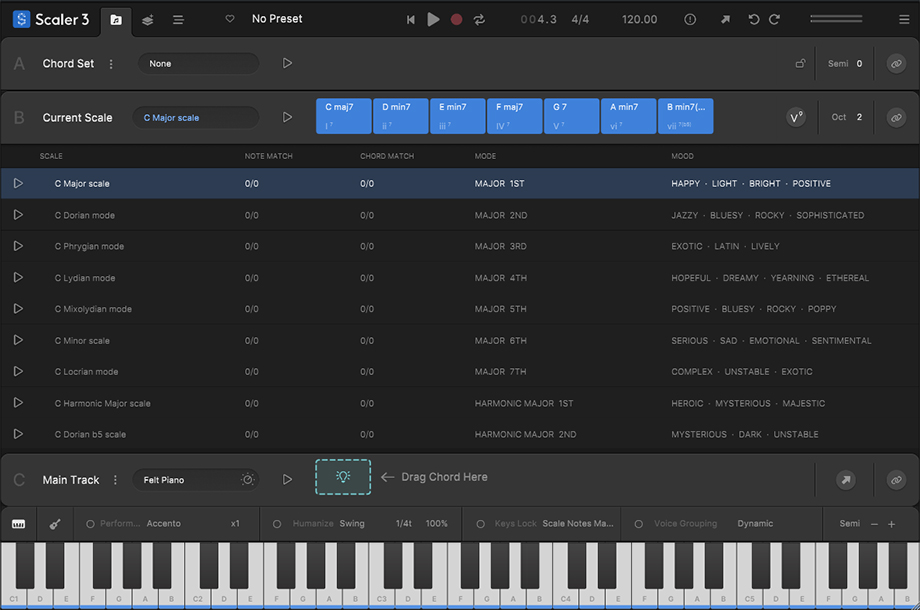Open the V9 chord variation selector
Viewport: 920px width, 610px height.
[796, 117]
